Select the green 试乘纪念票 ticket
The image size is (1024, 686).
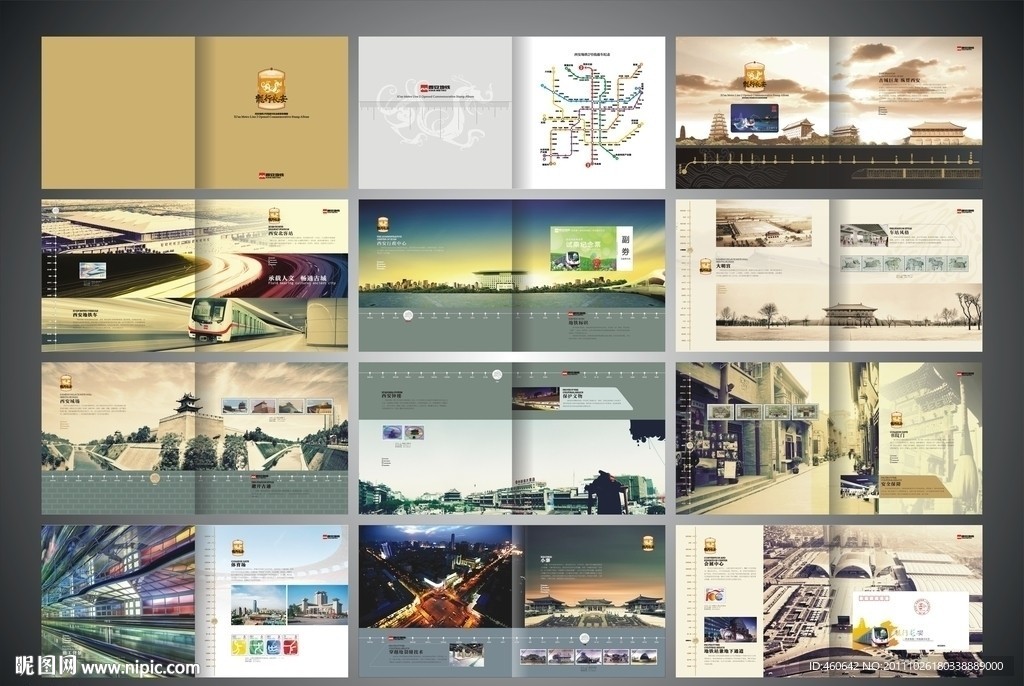click(x=583, y=249)
